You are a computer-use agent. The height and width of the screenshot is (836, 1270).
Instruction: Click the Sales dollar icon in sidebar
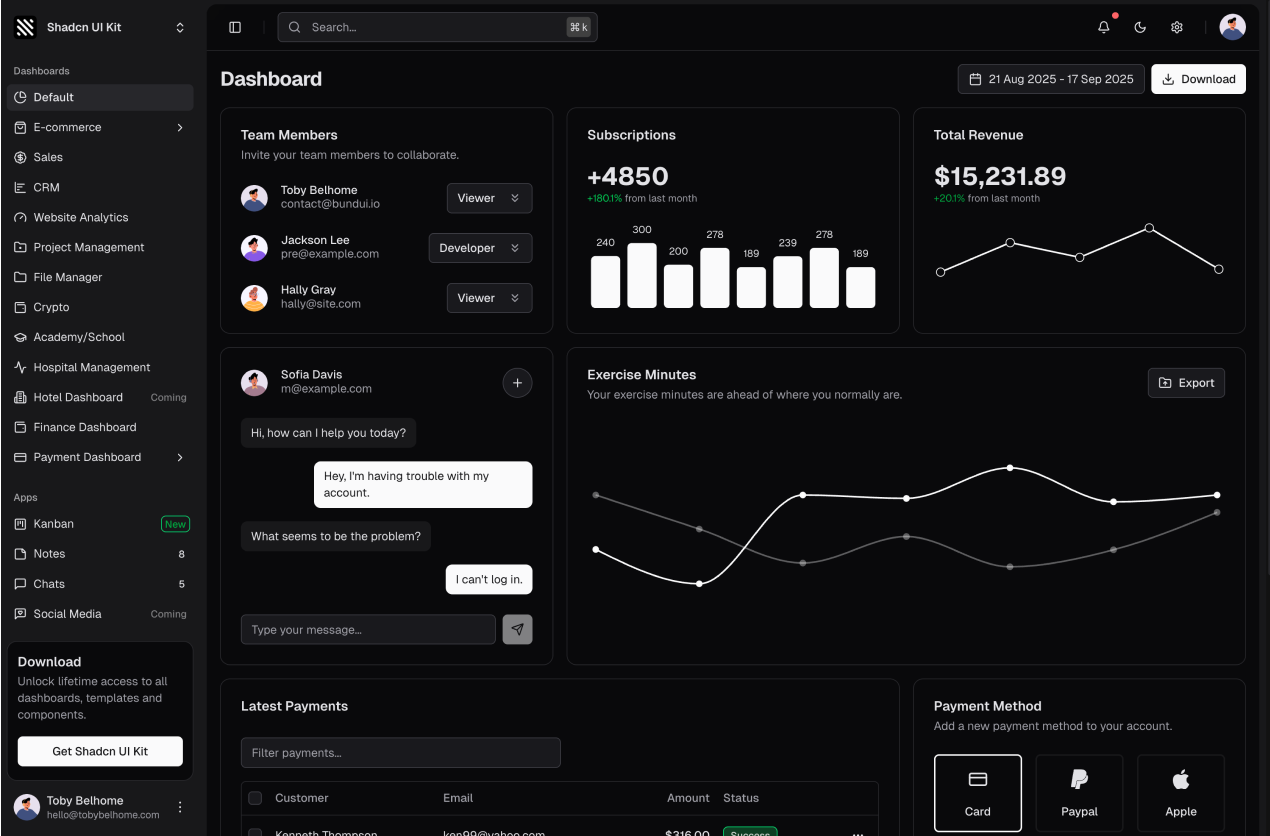coord(20,157)
